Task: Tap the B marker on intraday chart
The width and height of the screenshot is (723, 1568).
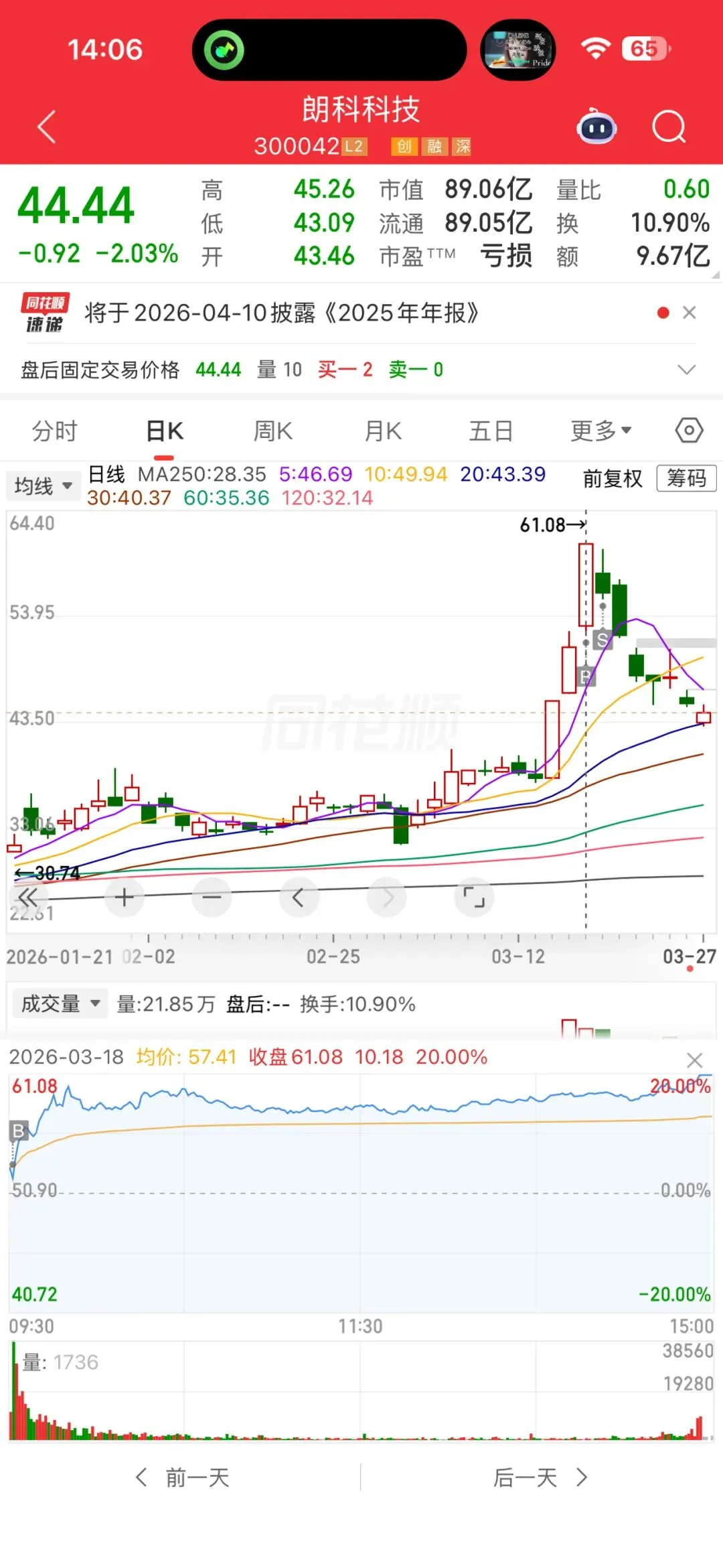Action: (x=18, y=1131)
